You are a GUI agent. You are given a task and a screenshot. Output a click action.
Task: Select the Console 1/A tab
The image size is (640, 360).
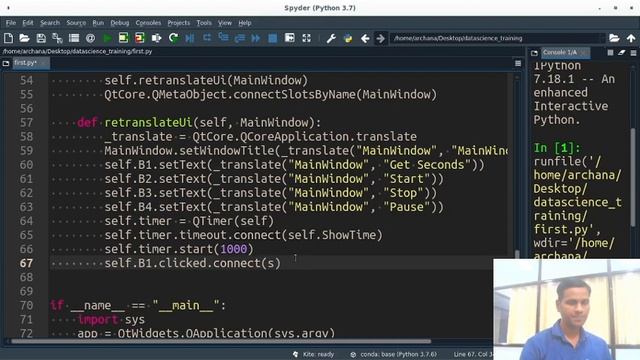click(x=565, y=52)
